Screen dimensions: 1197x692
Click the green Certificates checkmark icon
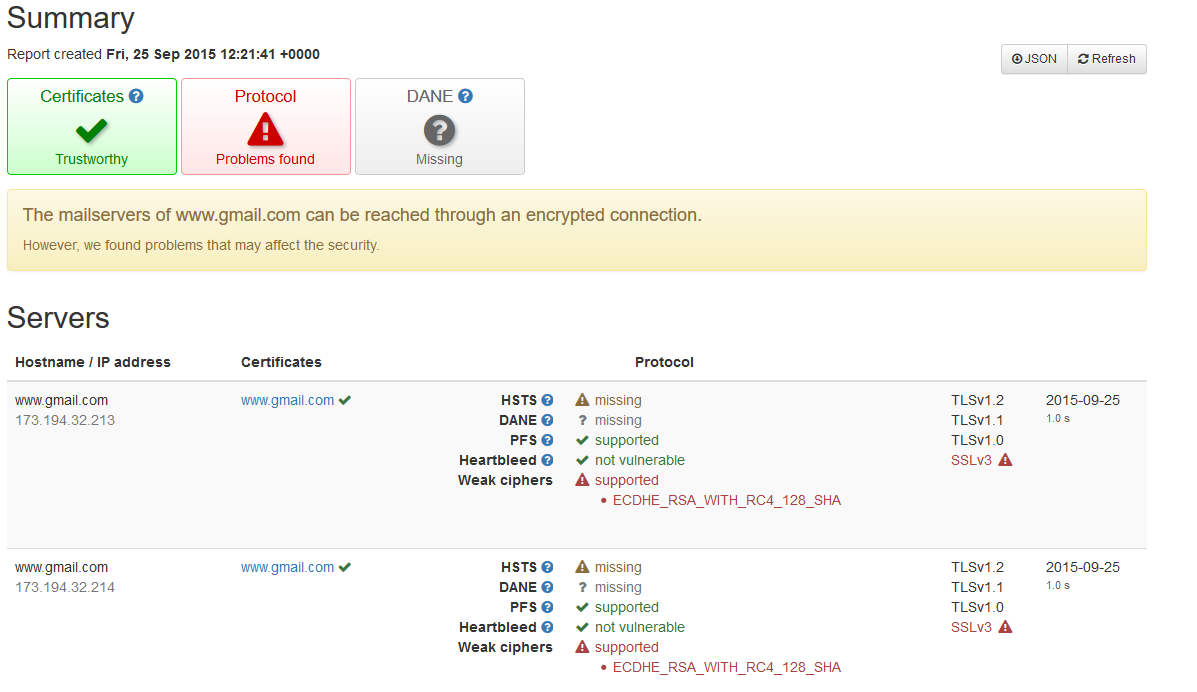92,129
